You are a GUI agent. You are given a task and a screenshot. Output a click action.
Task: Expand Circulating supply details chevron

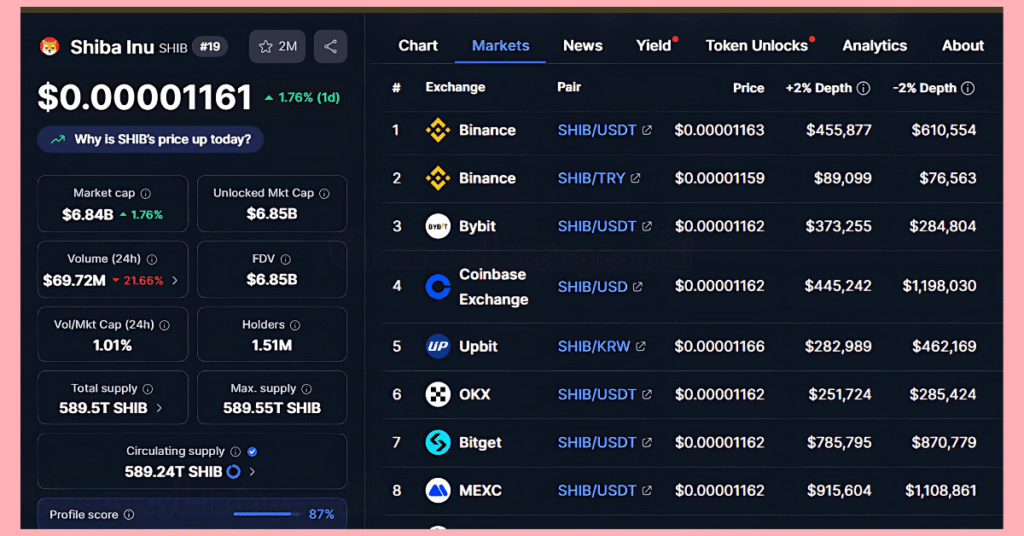[x=252, y=471]
